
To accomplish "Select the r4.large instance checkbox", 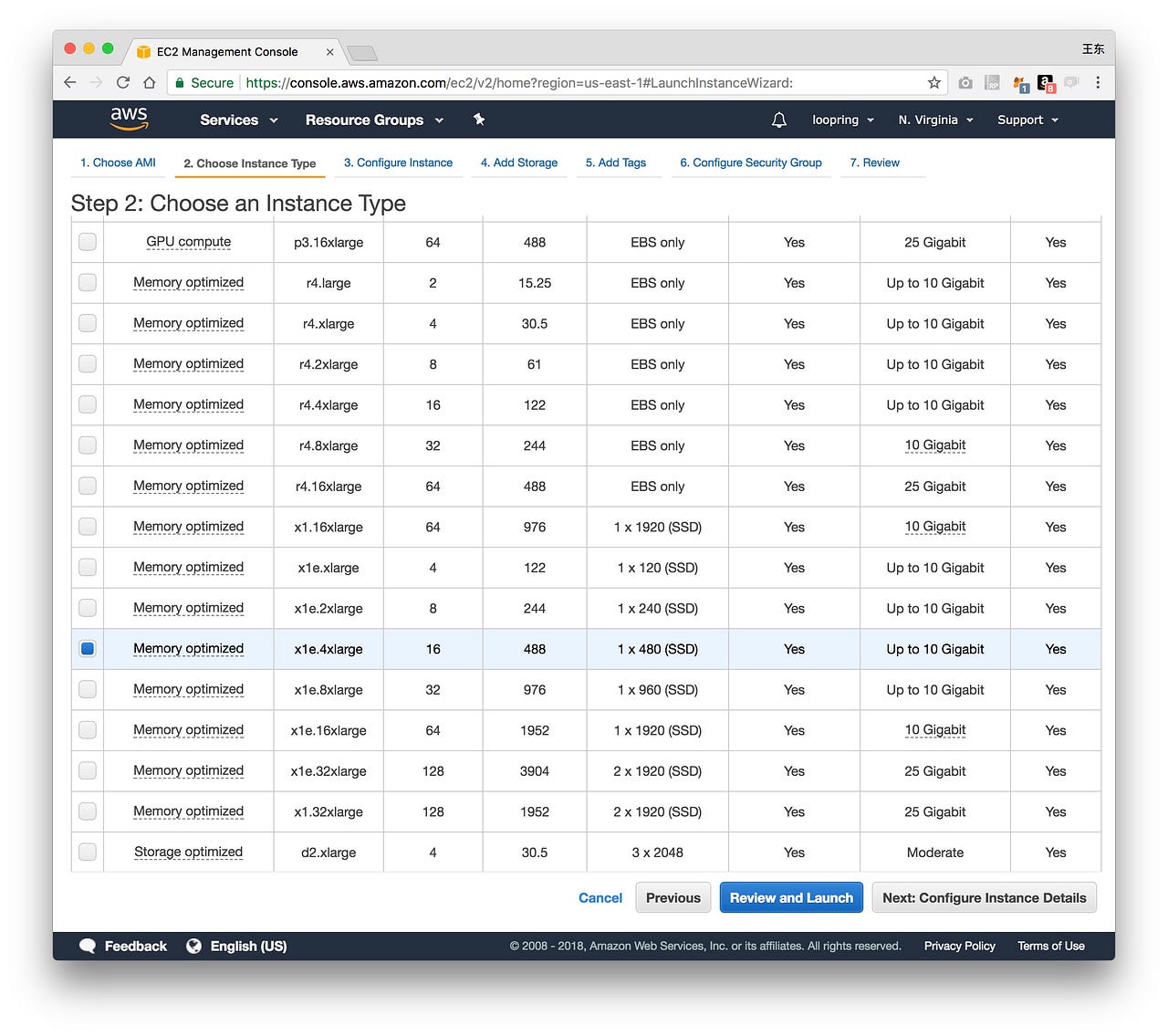I will [88, 283].
